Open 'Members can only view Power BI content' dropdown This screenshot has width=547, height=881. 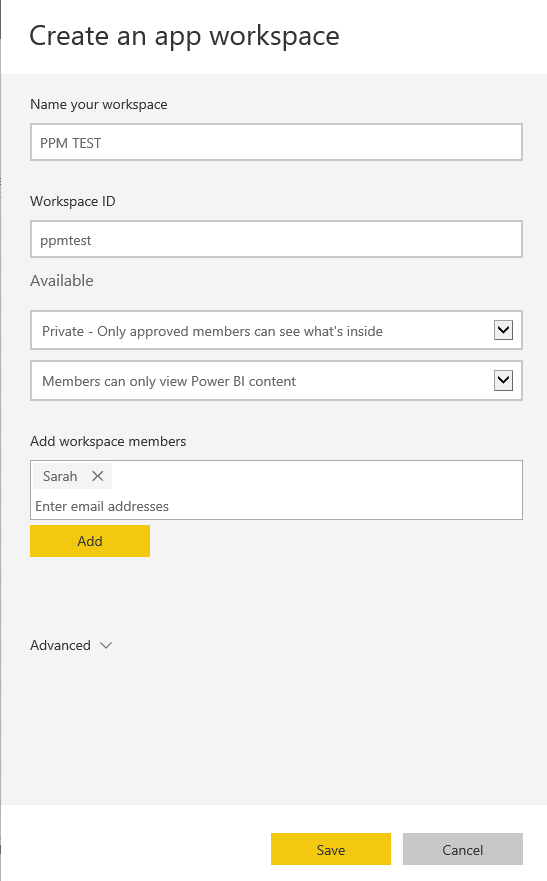[x=276, y=380]
